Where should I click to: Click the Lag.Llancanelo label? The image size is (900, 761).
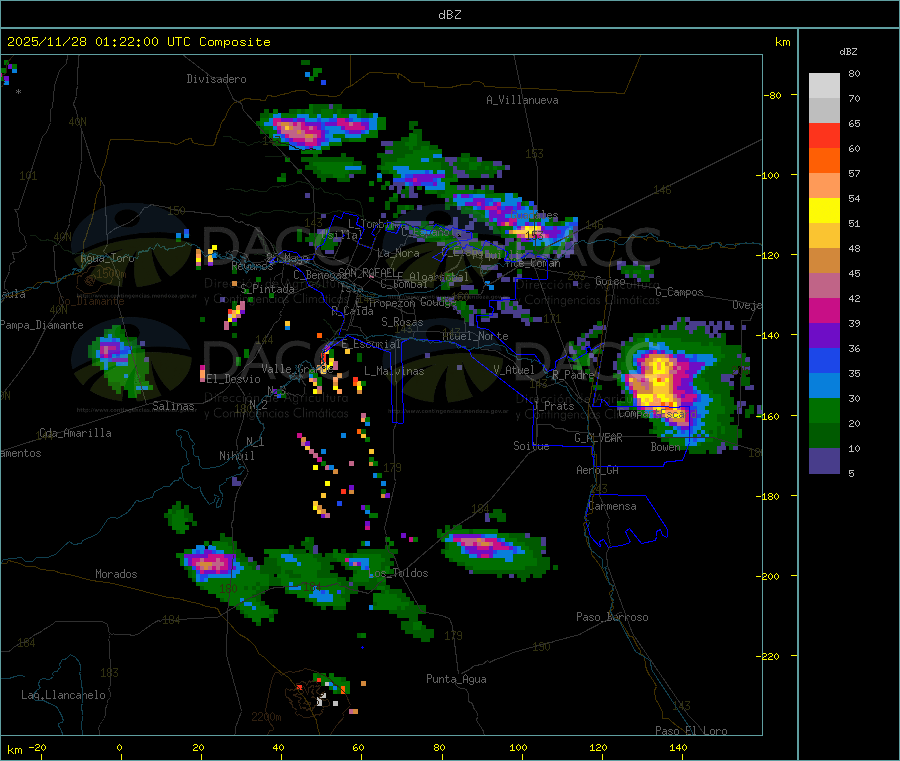tap(63, 695)
